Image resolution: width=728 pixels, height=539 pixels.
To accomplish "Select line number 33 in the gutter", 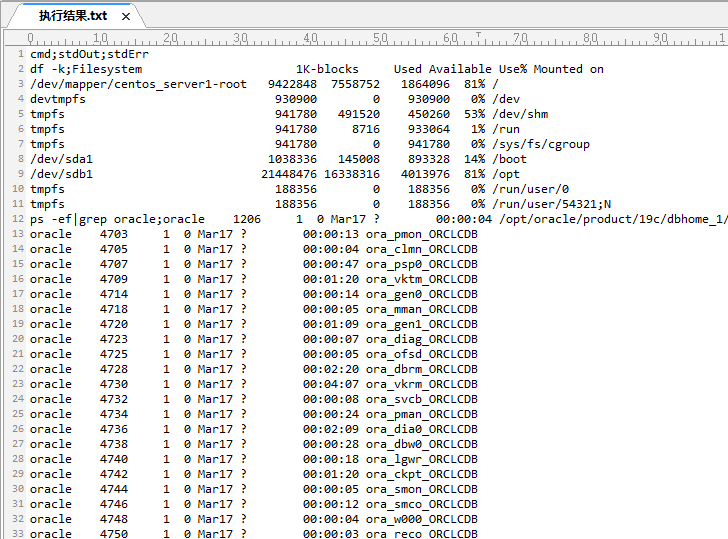I will tap(18, 533).
